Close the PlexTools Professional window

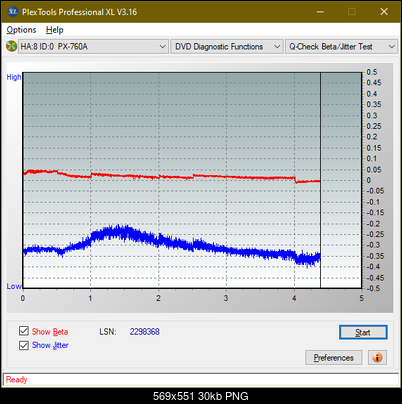[x=384, y=12]
